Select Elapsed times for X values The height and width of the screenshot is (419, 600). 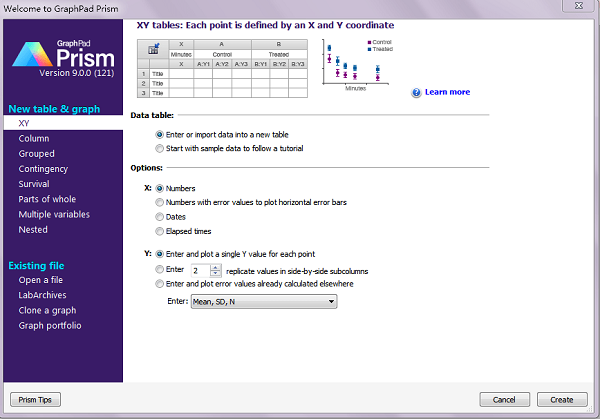[183, 232]
